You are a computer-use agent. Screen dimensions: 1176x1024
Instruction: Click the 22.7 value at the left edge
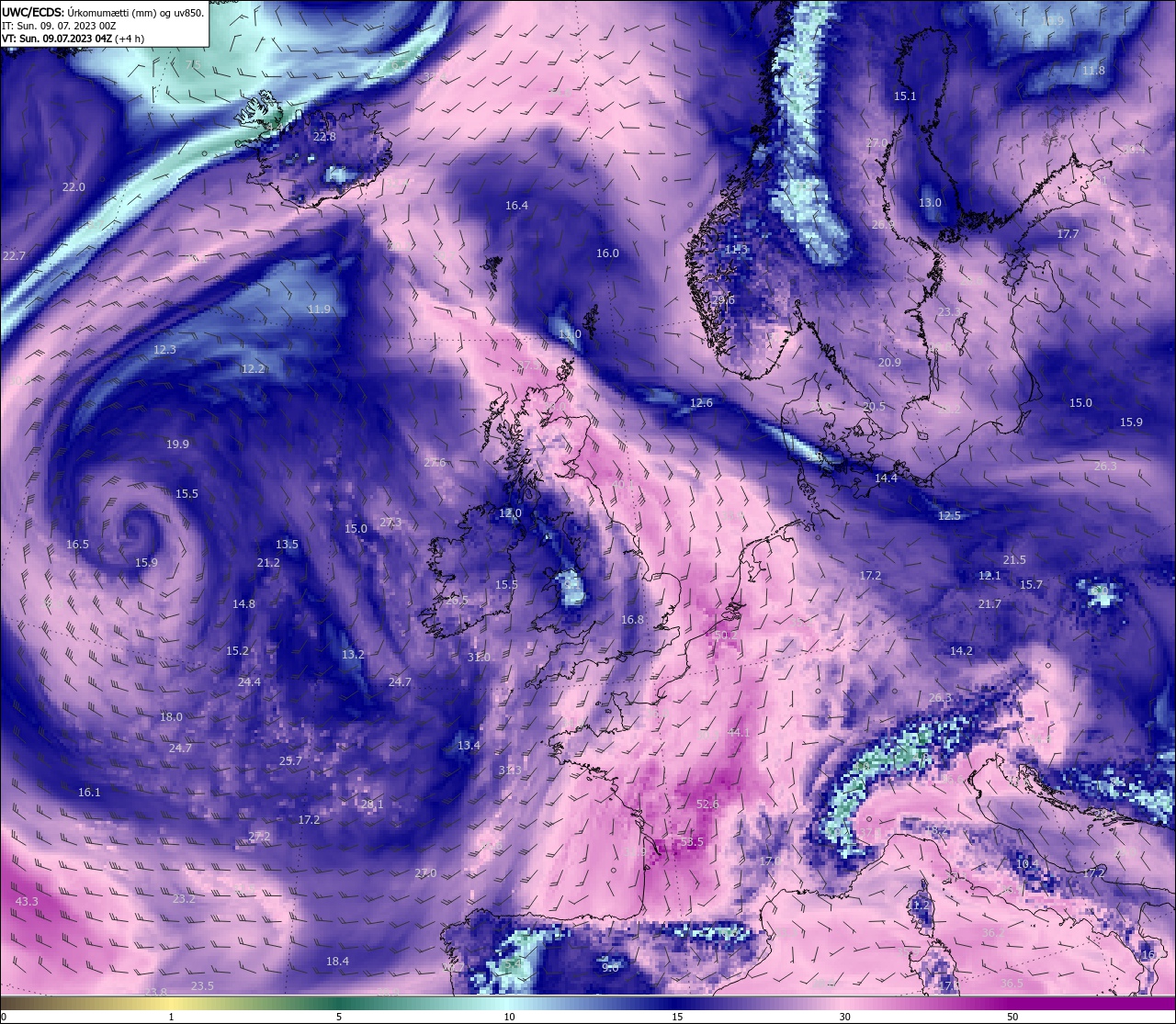click(x=14, y=255)
